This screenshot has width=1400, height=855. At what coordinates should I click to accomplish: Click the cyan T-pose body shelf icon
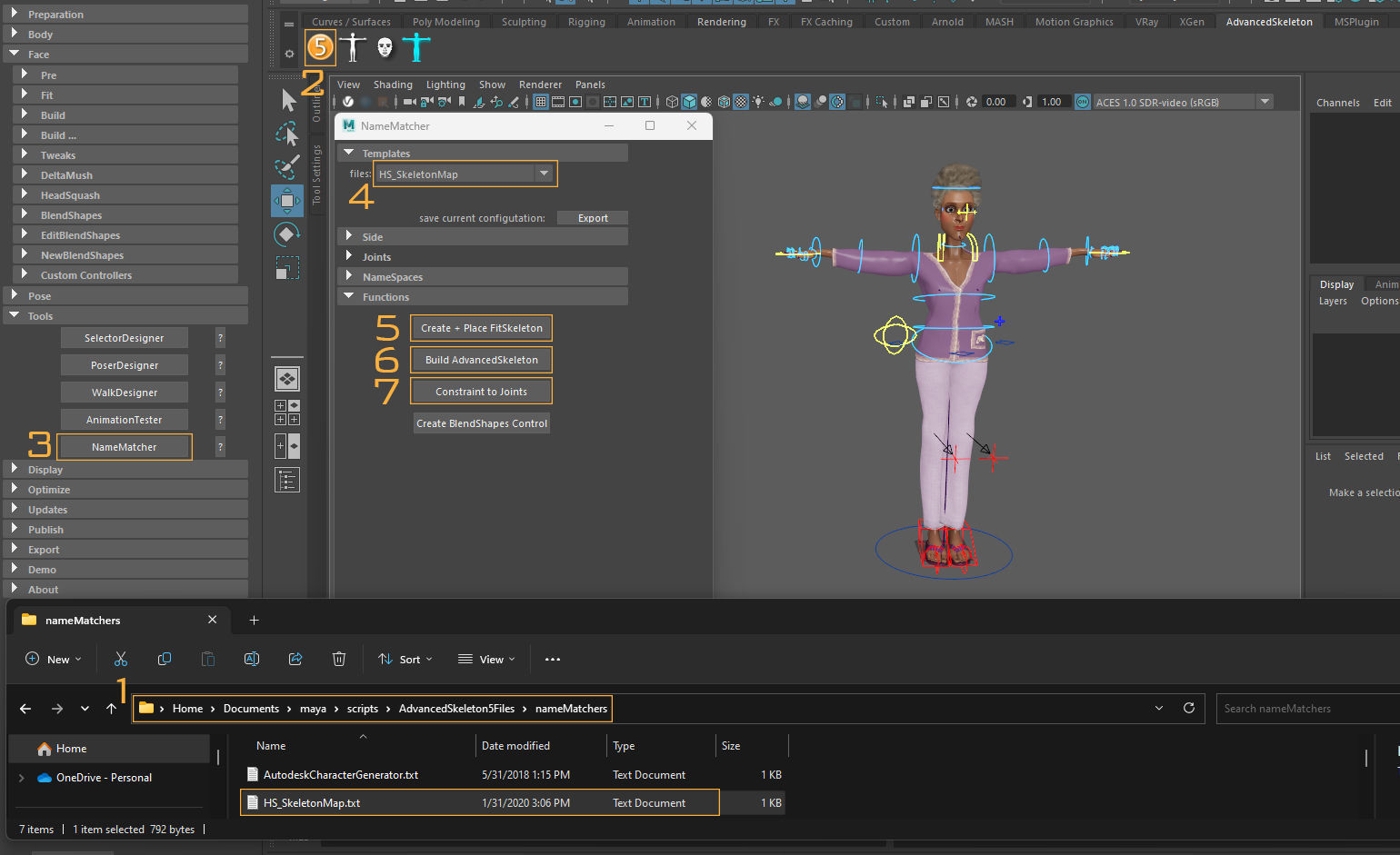click(416, 47)
